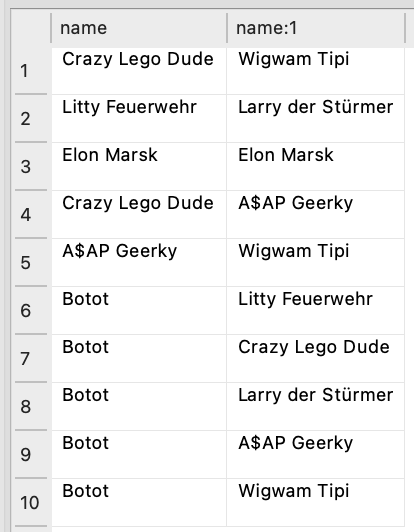Select row header number 10
Screen dimensions: 414x532
[31, 502]
